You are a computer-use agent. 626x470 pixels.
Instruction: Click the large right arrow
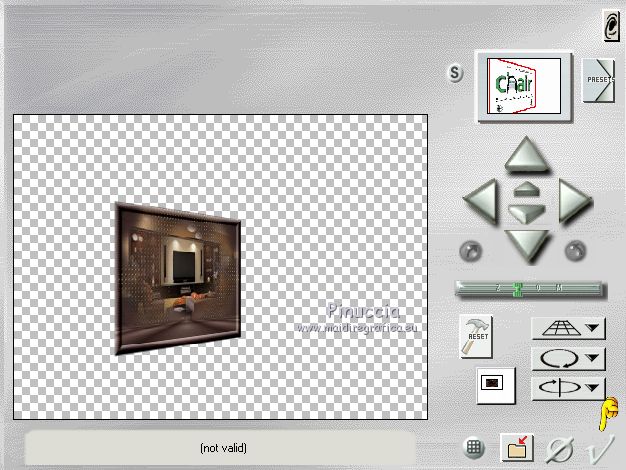click(x=574, y=200)
